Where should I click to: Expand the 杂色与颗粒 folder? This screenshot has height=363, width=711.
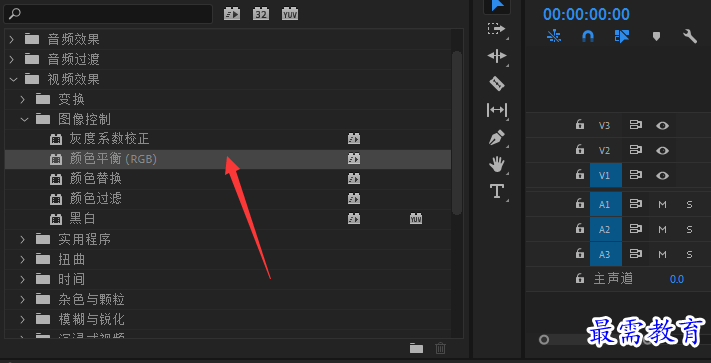point(23,299)
